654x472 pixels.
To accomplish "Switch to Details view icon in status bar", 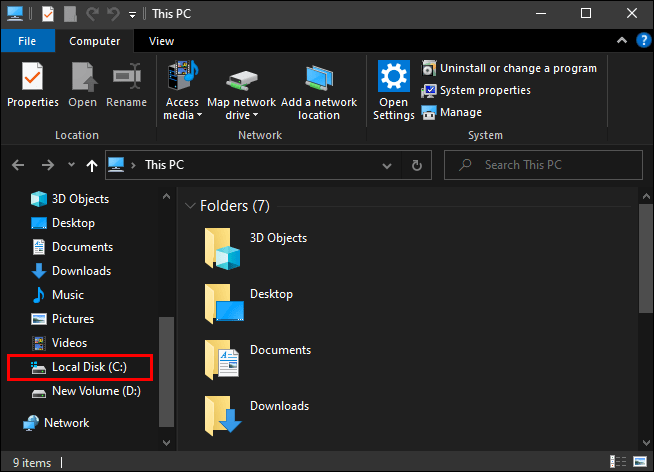I will pos(618,462).
